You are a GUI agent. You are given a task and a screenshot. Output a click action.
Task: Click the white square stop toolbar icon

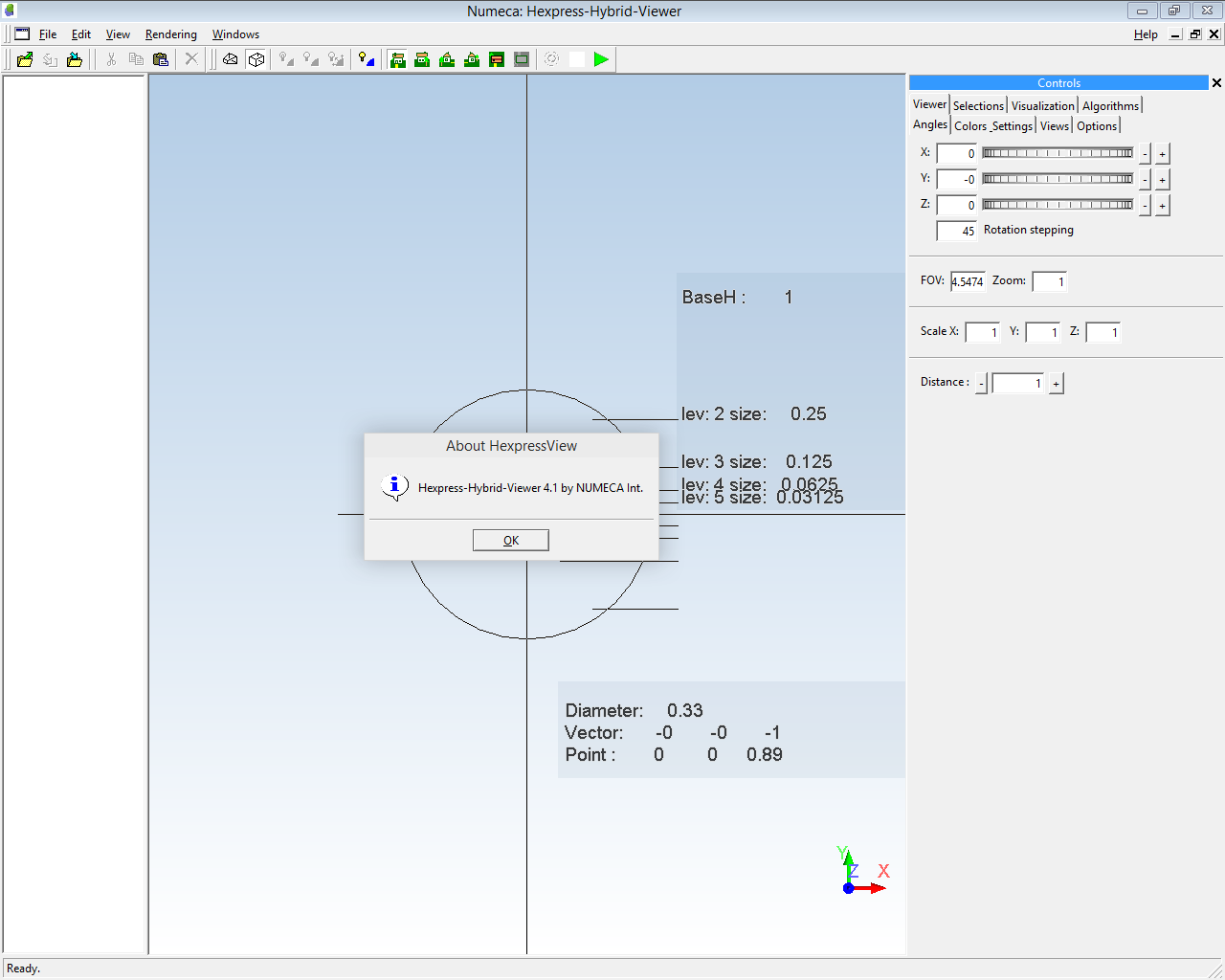pos(577,59)
